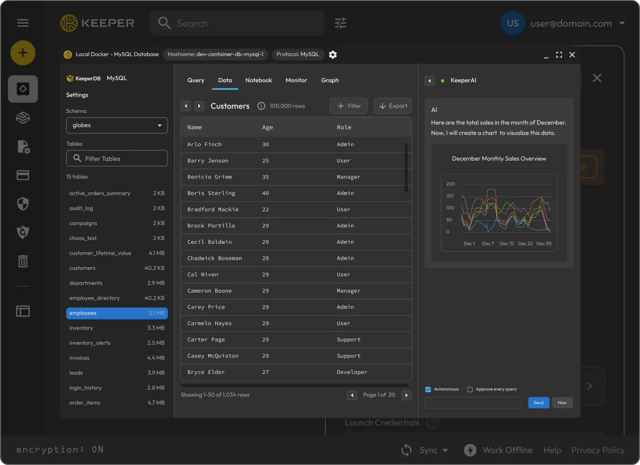The height and width of the screenshot is (465, 640).
Task: Switch to the Notebook tab
Action: [258, 80]
